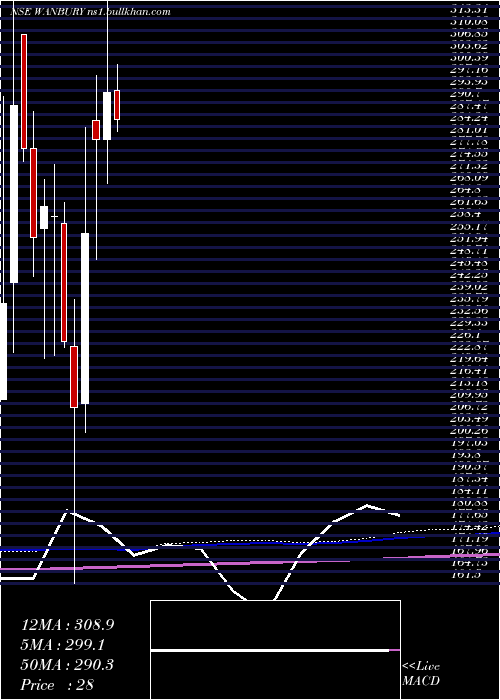Select the 216.41 price axis label
This screenshot has height=700, width=500.
pyautogui.click(x=470, y=371)
